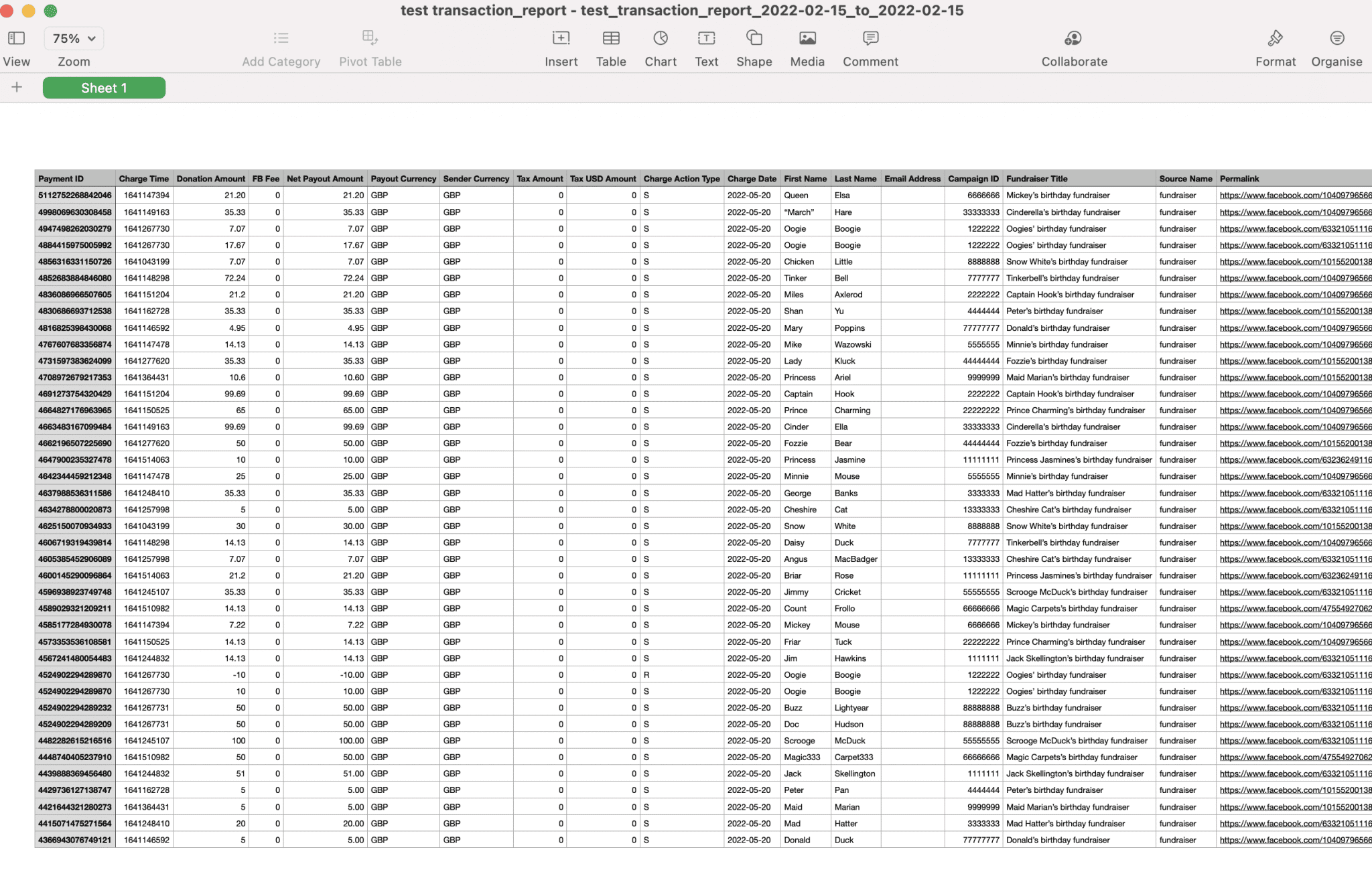The width and height of the screenshot is (1372, 878).
Task: Insert a chart
Action: pos(660,46)
